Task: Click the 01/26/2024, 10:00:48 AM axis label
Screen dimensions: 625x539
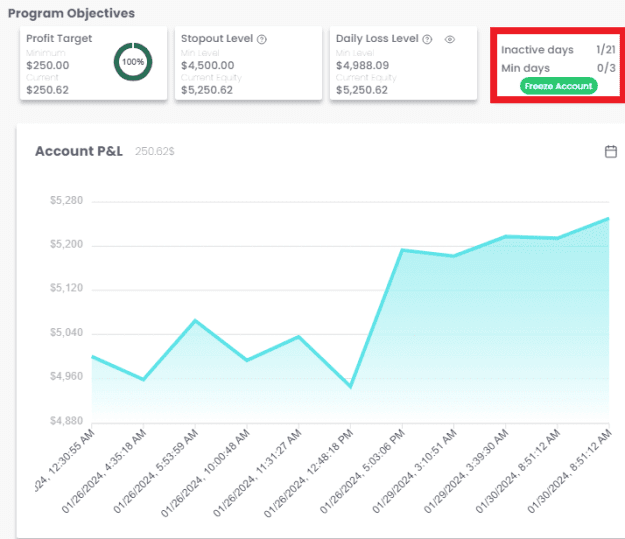Action: pos(206,473)
